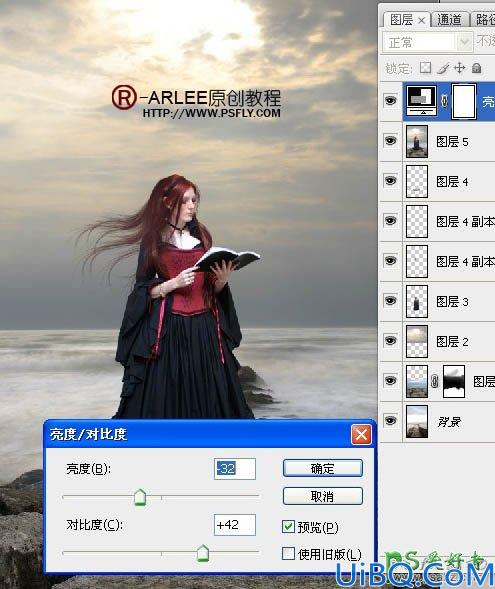Screen dimensions: 495x589
Task: Select the 图层 4 thumbnail
Action: point(417,181)
